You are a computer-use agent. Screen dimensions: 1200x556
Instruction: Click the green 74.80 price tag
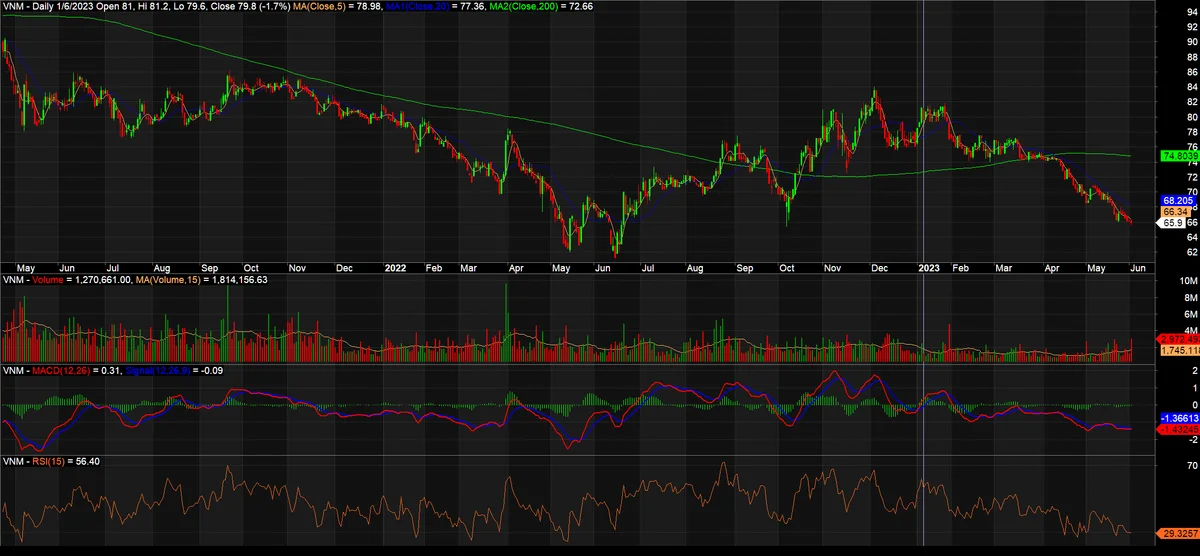1178,156
